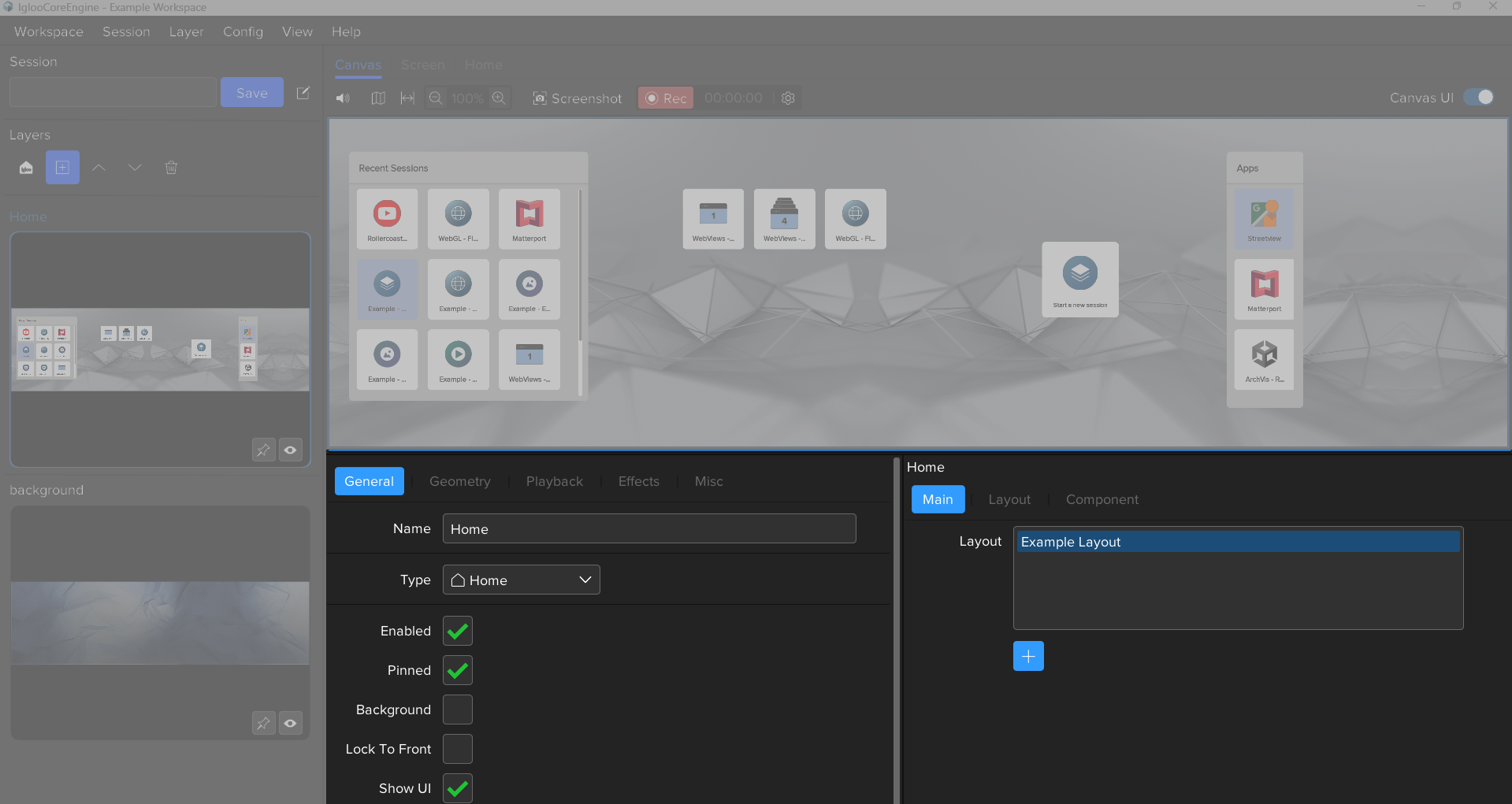Open the Config menu

(243, 31)
